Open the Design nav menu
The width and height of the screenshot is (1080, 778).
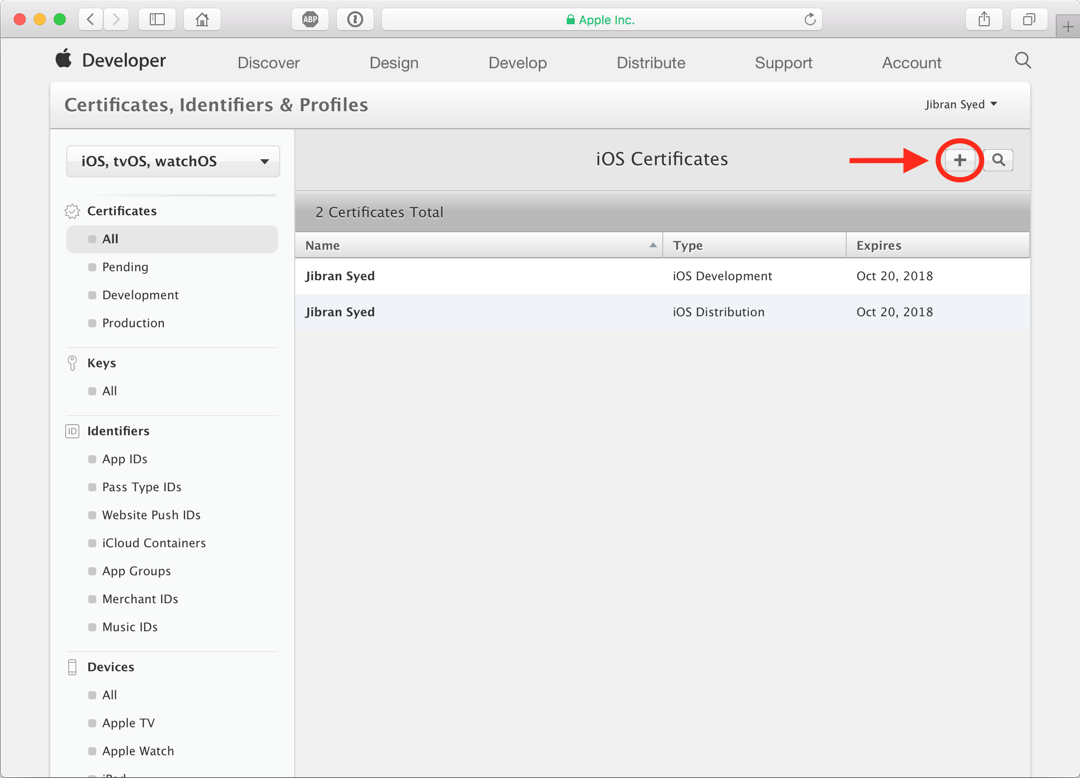(x=394, y=63)
